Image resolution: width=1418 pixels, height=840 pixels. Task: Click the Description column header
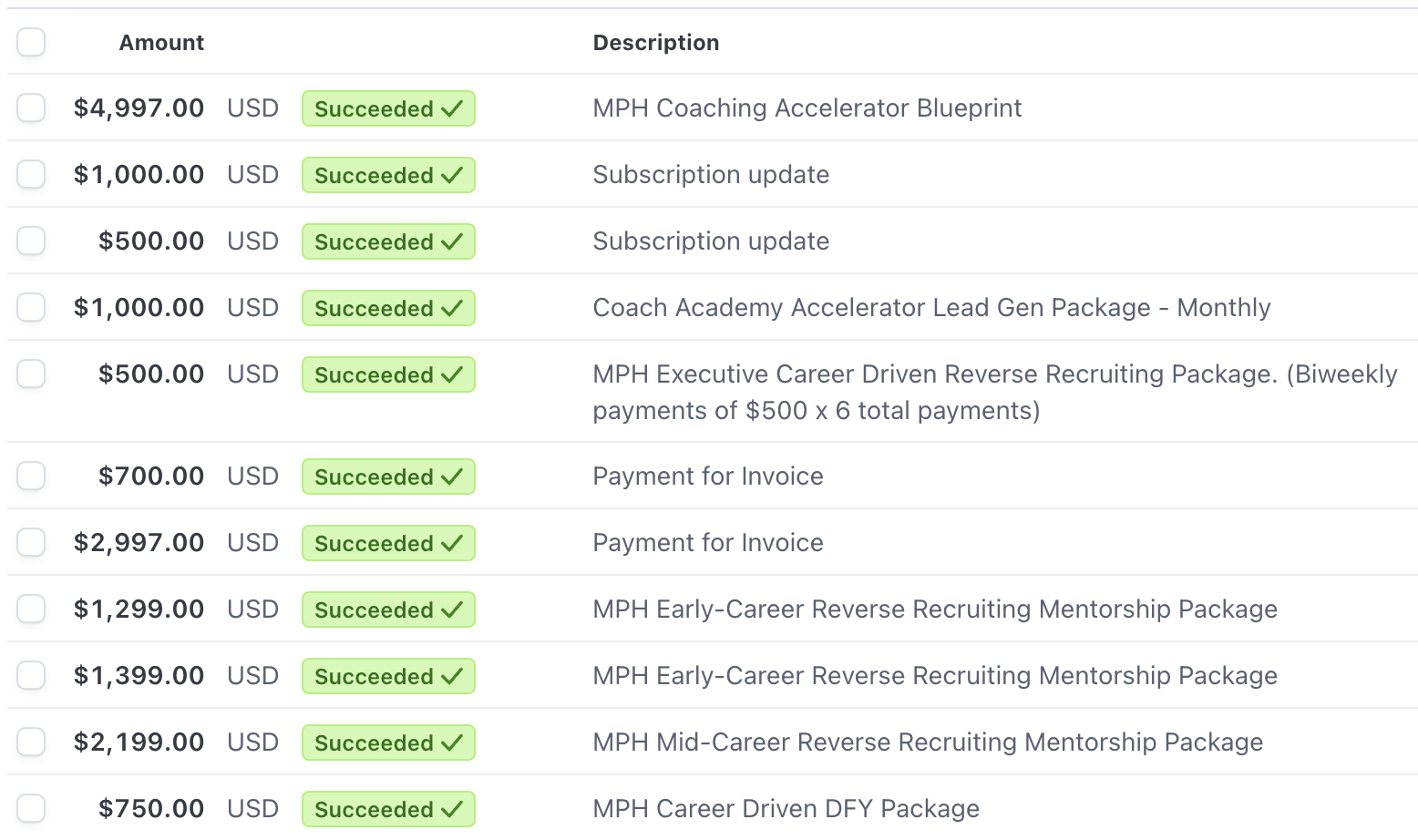click(x=656, y=43)
